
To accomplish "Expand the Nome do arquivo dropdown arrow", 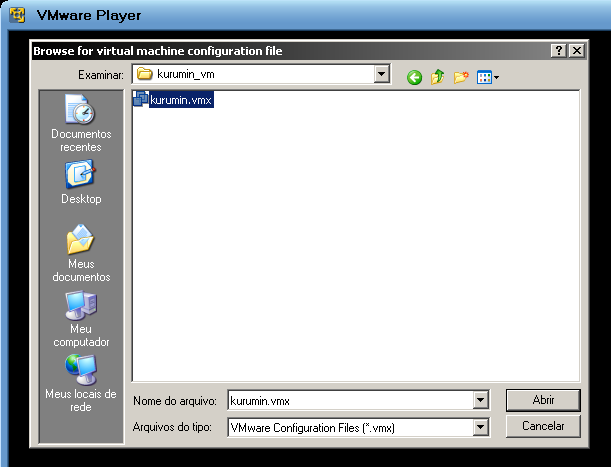I will point(480,400).
